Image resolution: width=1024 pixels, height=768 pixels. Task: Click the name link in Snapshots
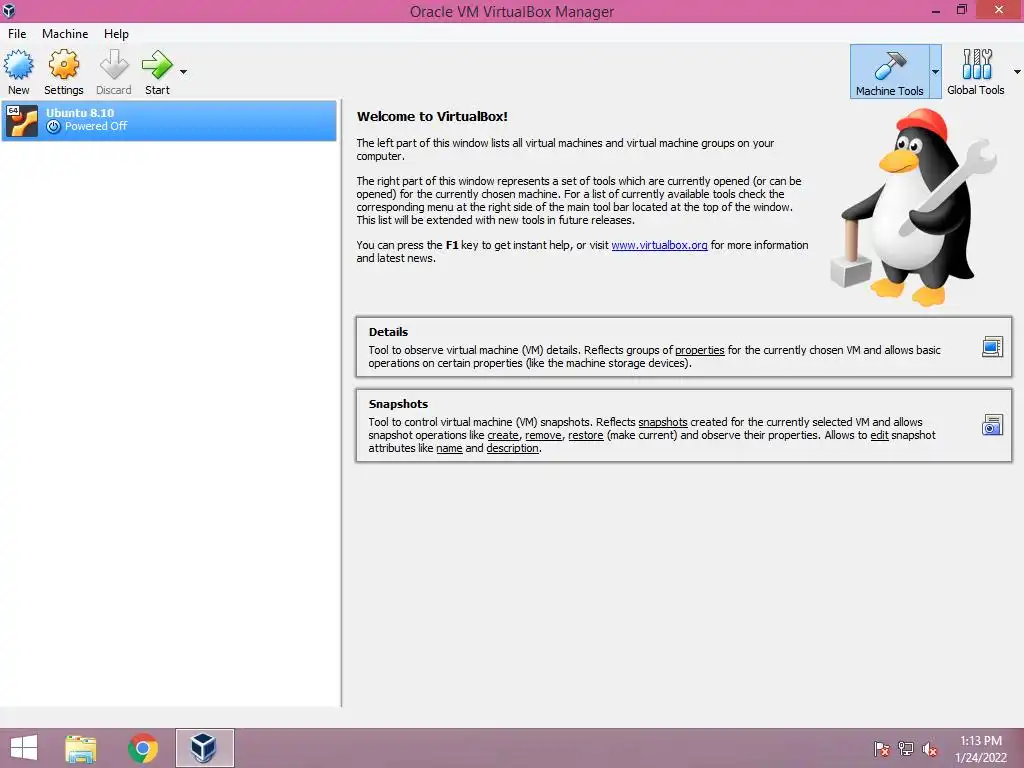(449, 448)
